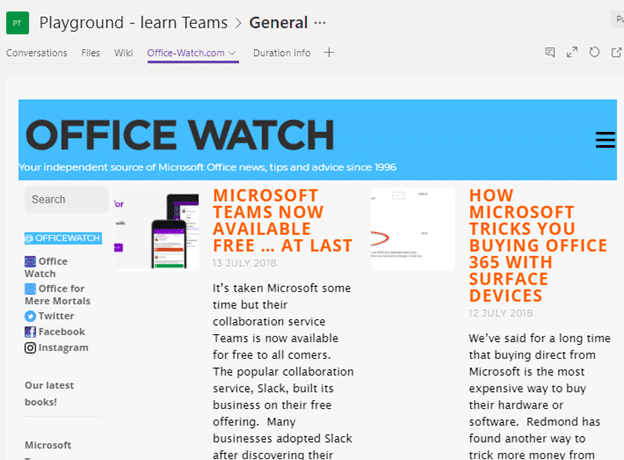Click the Twitter bird icon

pyautogui.click(x=30, y=316)
